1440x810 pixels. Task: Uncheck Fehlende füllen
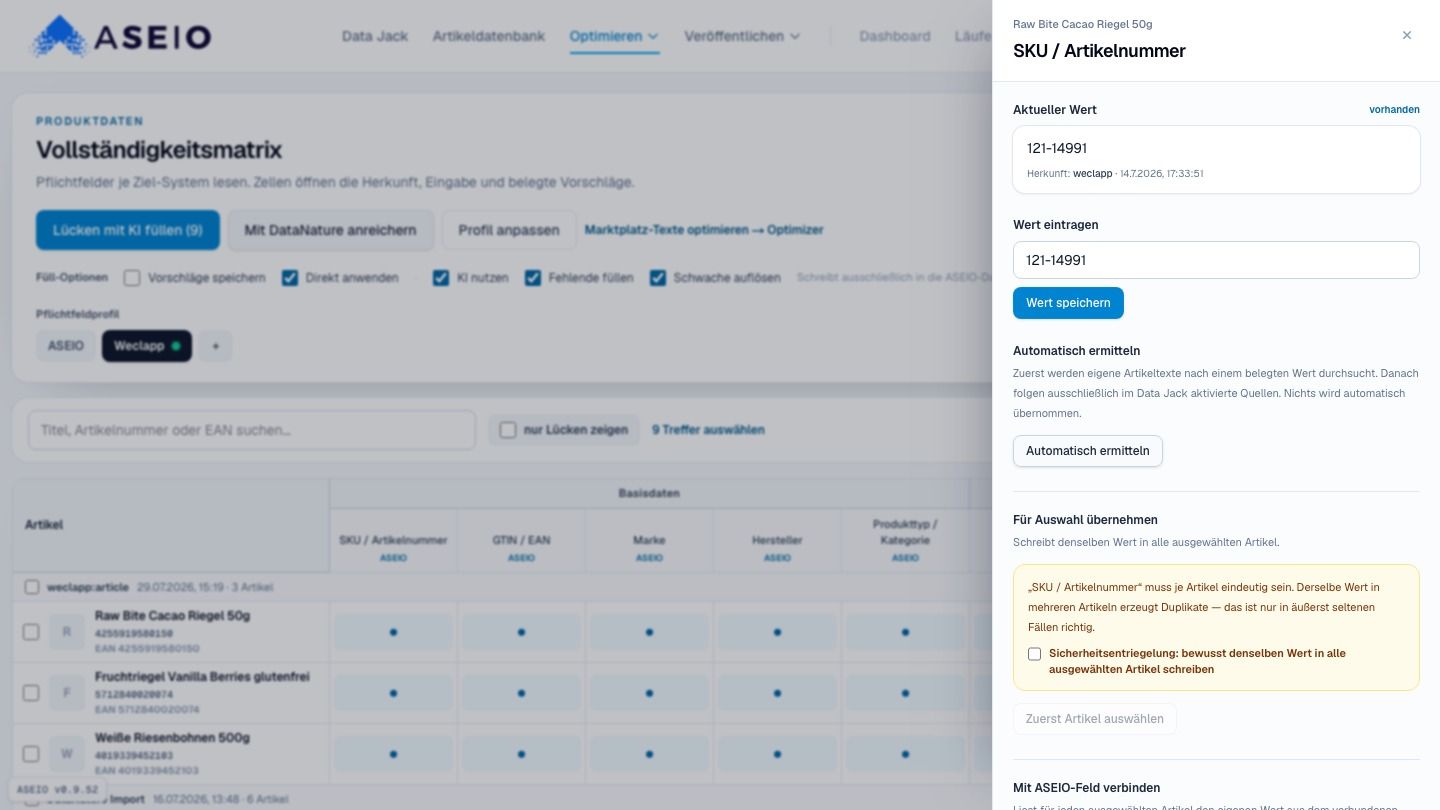[x=533, y=278]
